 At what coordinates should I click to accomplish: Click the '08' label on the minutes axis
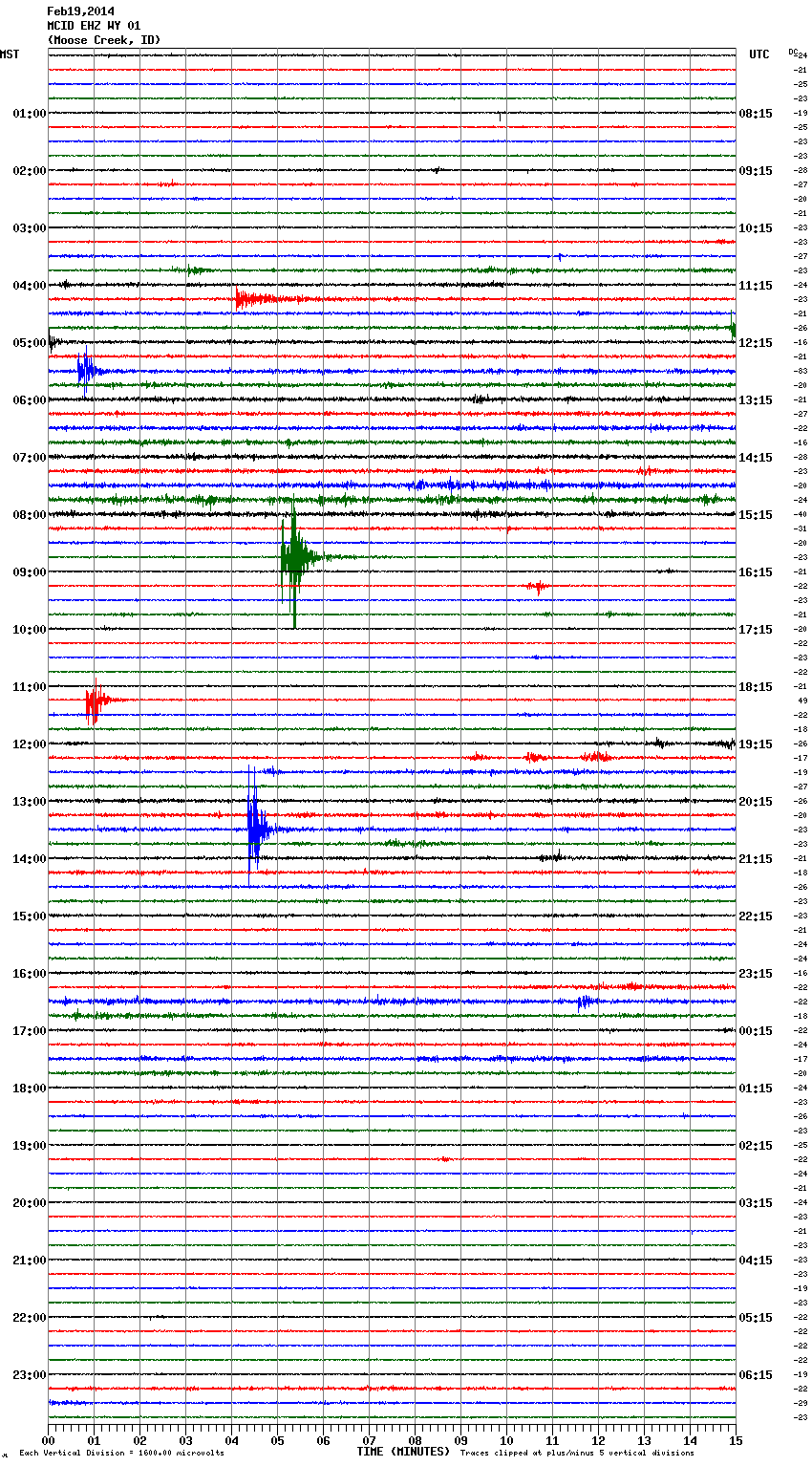415,1440
